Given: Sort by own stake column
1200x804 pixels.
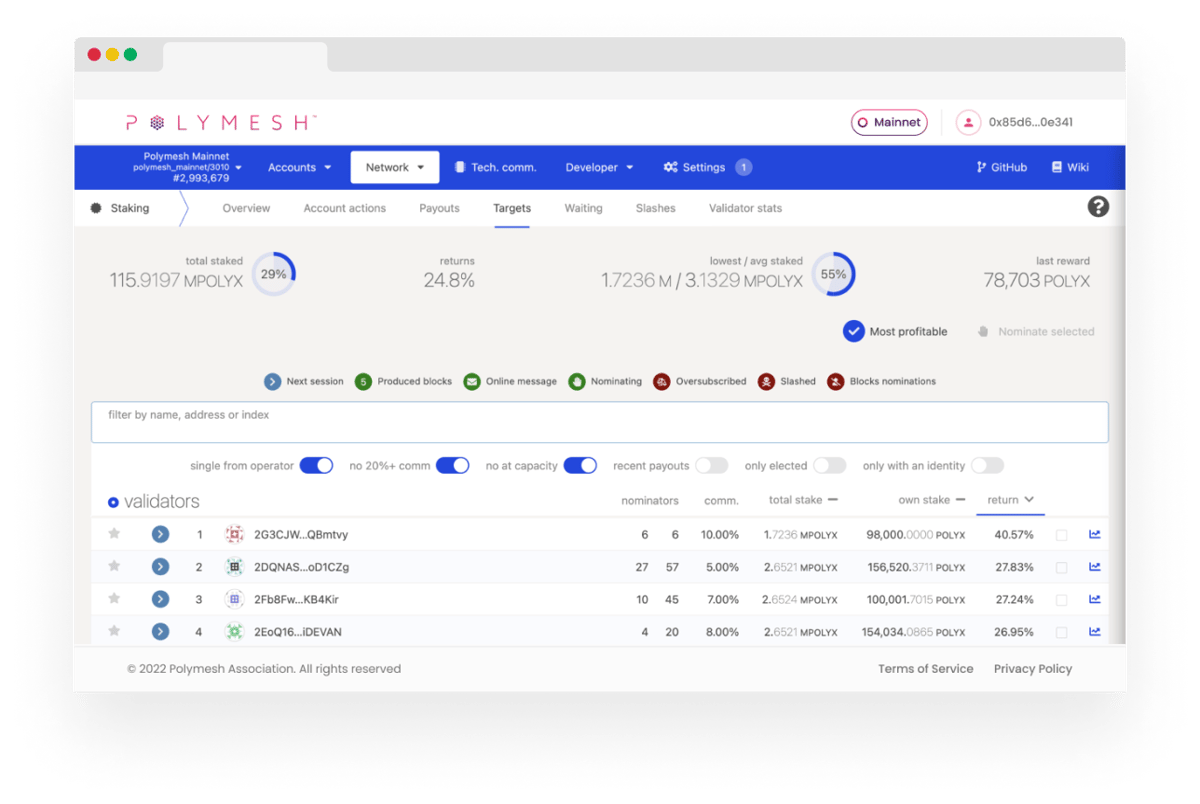Looking at the screenshot, I should click(932, 500).
